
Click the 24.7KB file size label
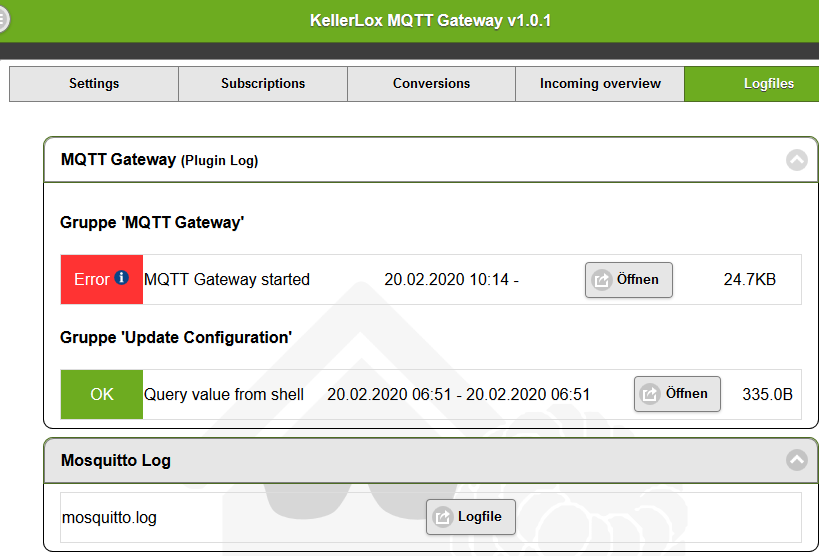[x=750, y=280]
